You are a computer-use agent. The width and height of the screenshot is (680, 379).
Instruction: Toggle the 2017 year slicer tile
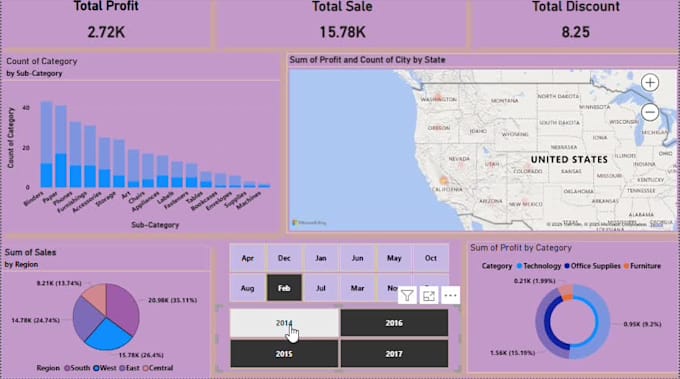tap(394, 353)
